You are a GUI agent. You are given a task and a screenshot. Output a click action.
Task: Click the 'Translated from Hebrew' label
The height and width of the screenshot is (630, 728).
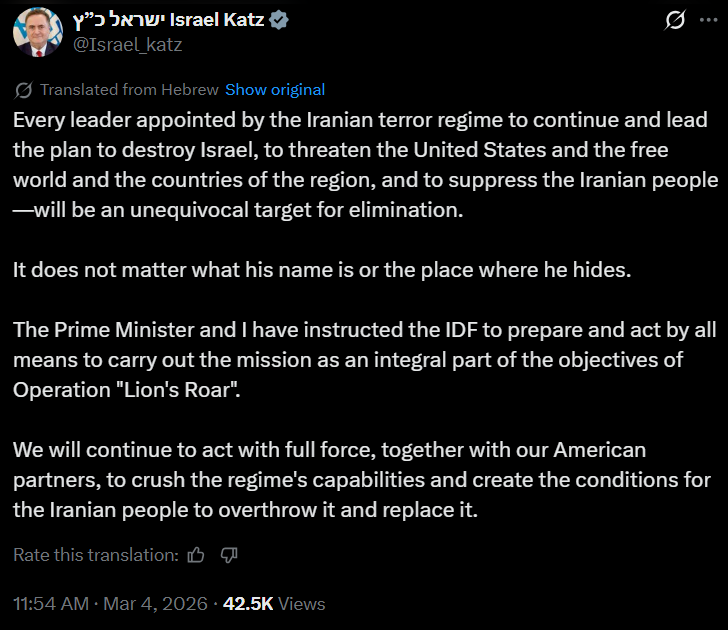(x=129, y=90)
